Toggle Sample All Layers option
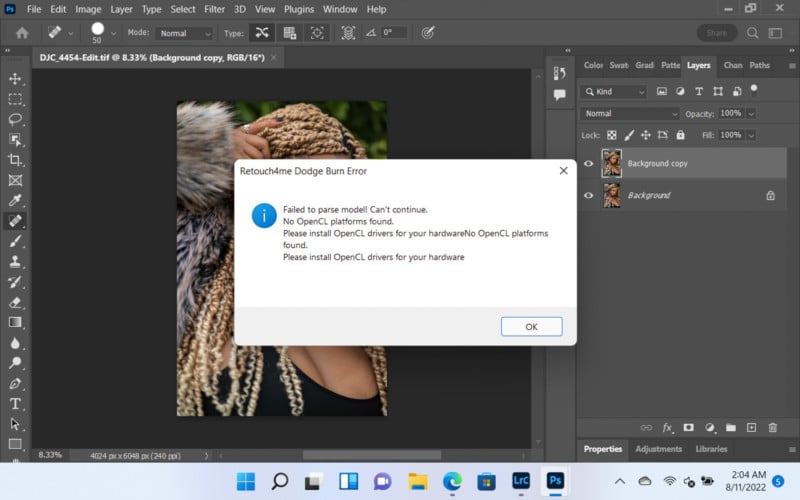800x500 pixels. pos(348,33)
